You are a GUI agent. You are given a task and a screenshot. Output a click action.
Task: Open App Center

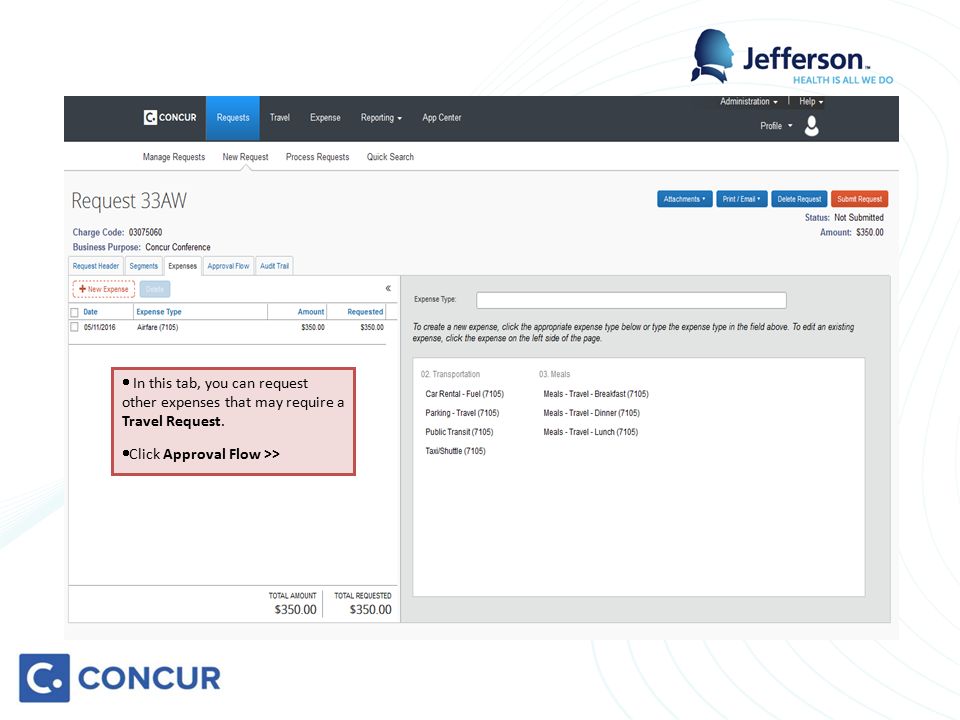[x=441, y=118]
